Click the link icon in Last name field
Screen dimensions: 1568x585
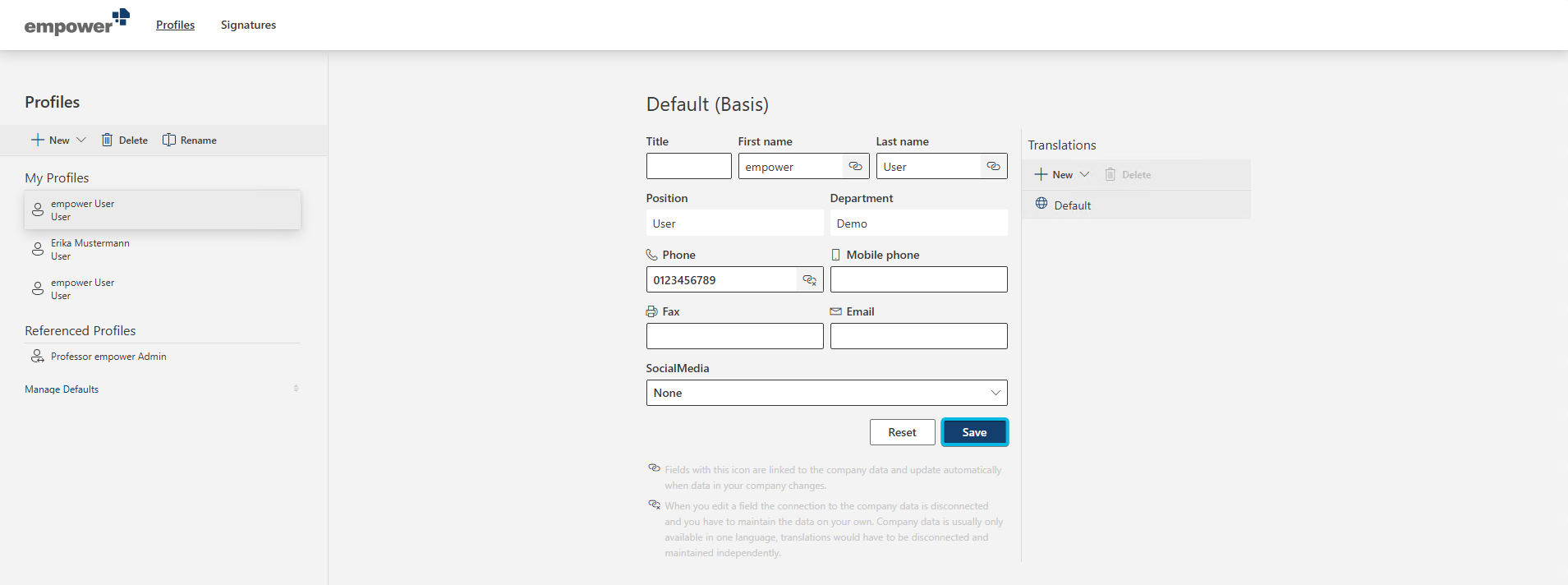(993, 166)
